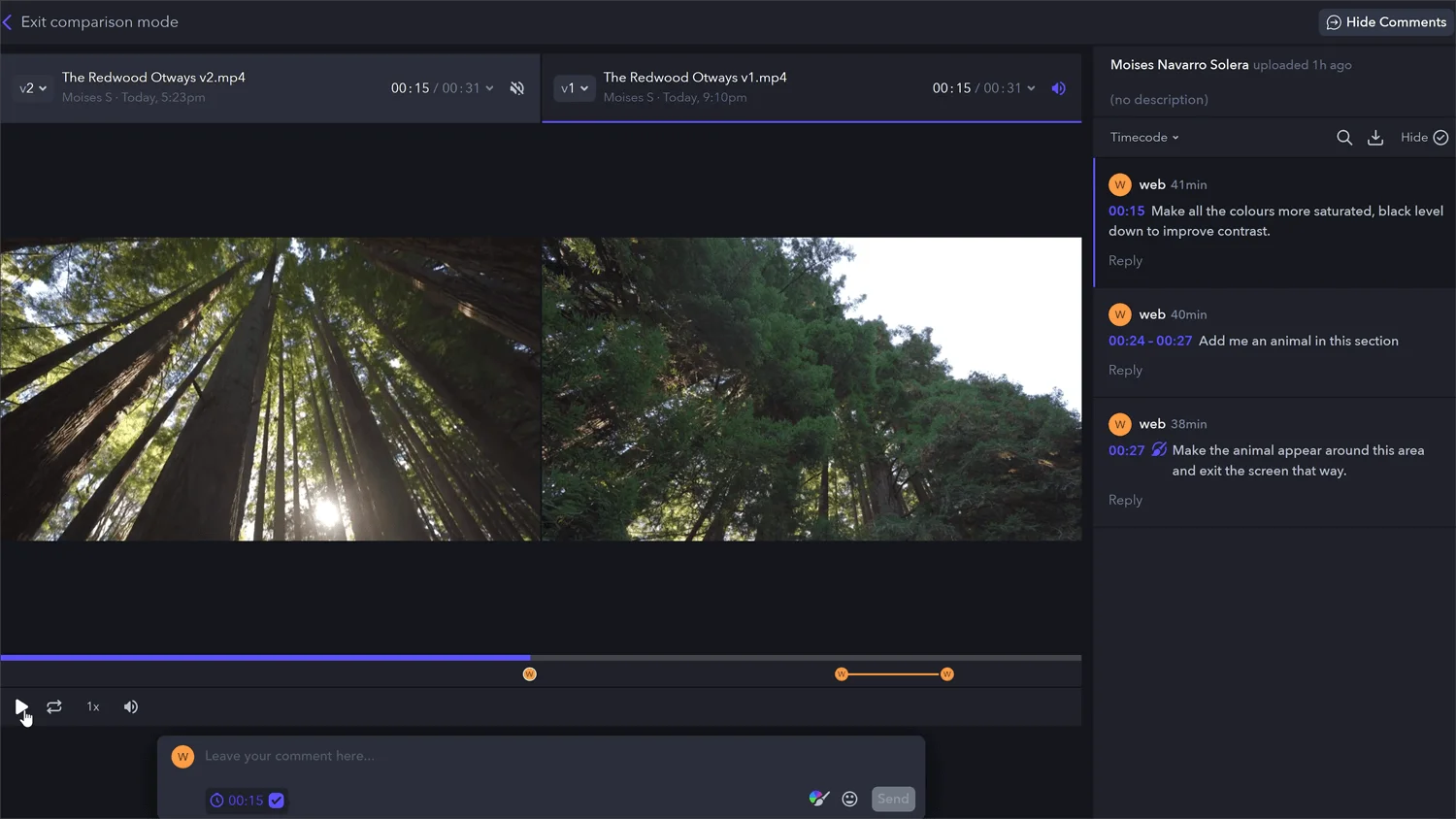Screen dimensions: 1456x819
Task: Jump to 00:24 - 00:27 range timestamp
Action: pos(1150,341)
